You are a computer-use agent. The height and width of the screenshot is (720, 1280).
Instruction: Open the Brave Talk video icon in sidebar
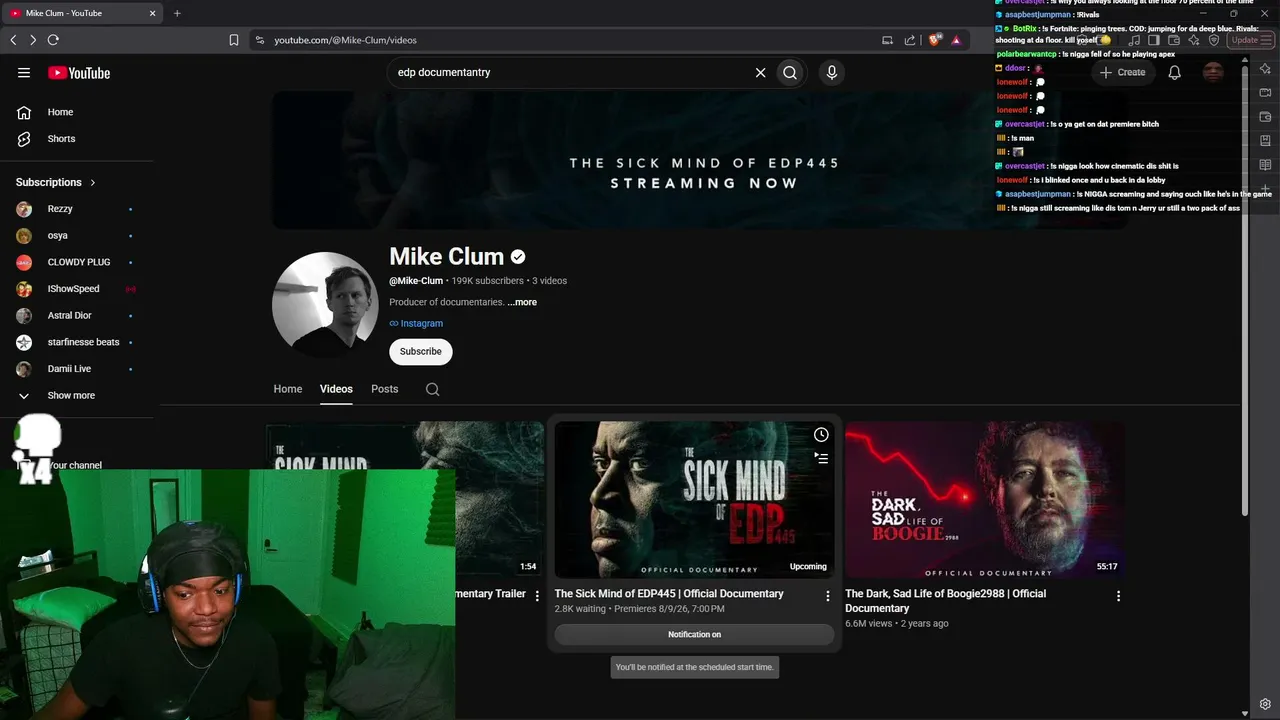tap(1265, 93)
